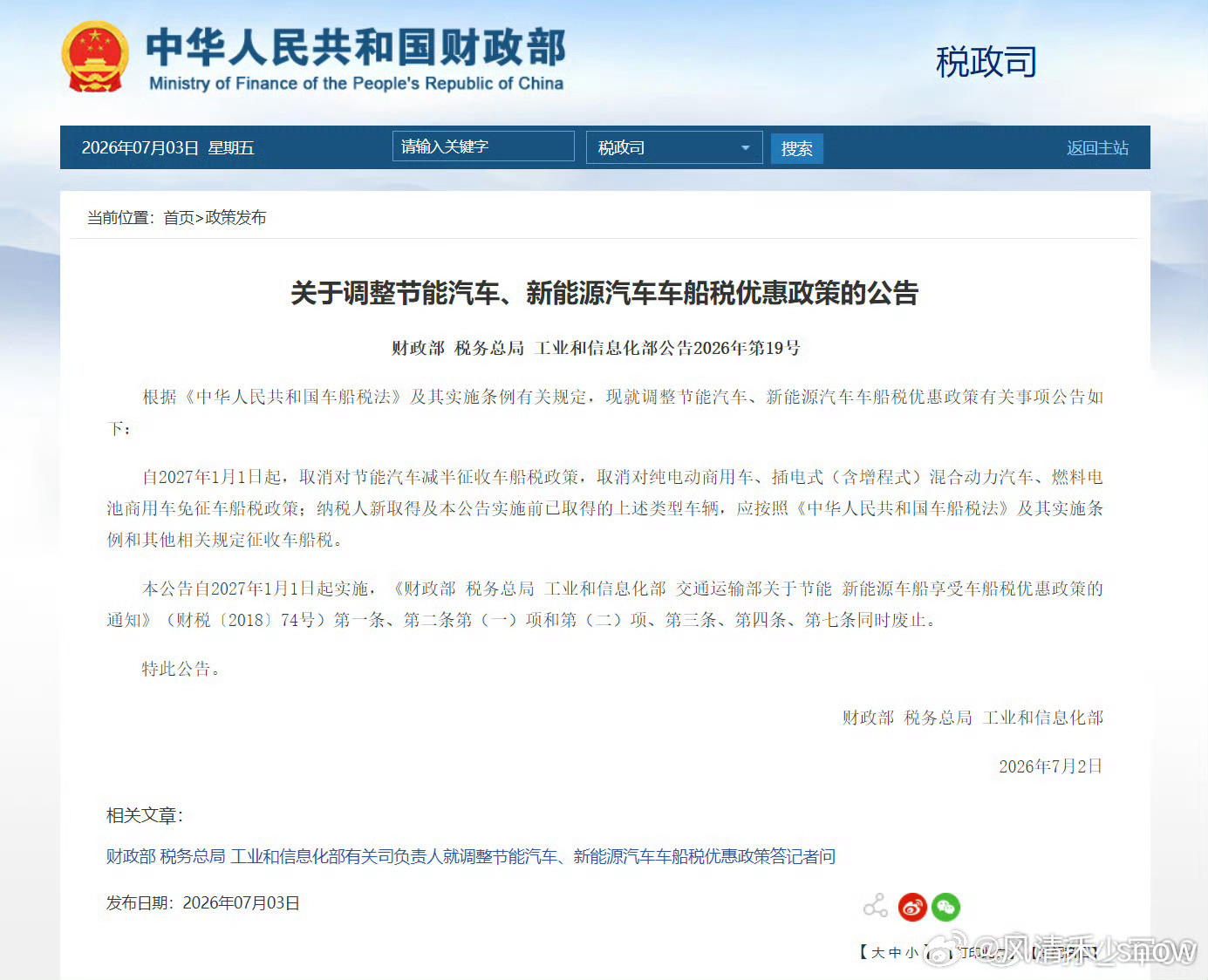Click the 特此公告。 line
Viewport: 1208px width, 980px height.
[181, 669]
